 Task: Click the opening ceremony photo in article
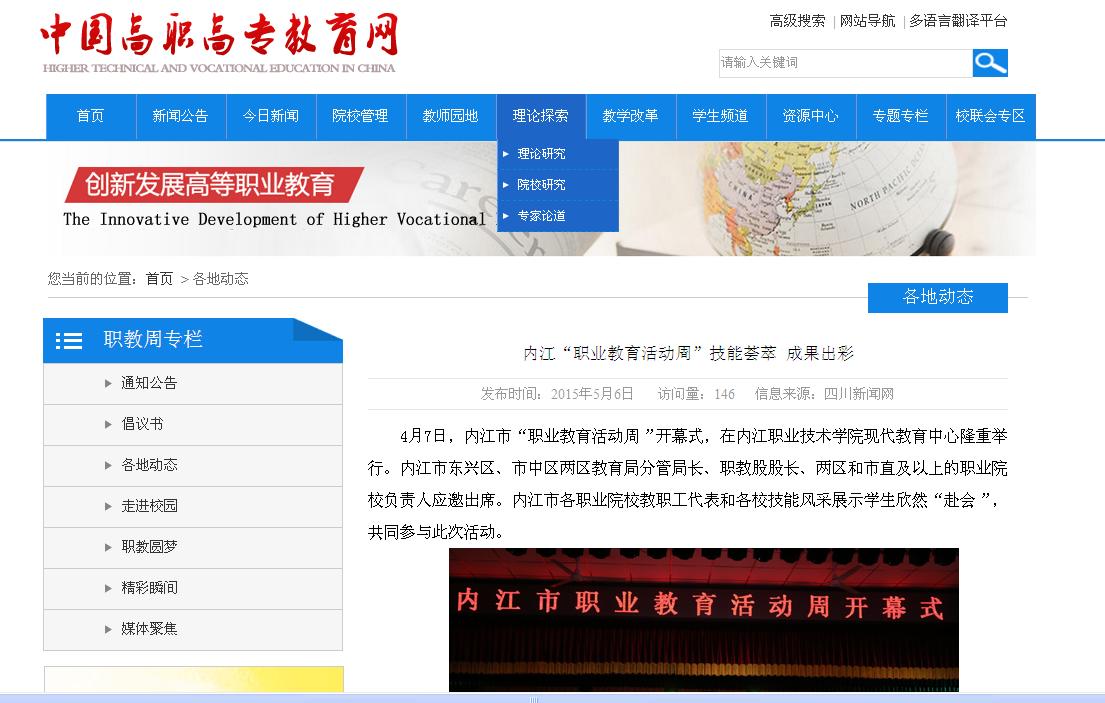(703, 620)
